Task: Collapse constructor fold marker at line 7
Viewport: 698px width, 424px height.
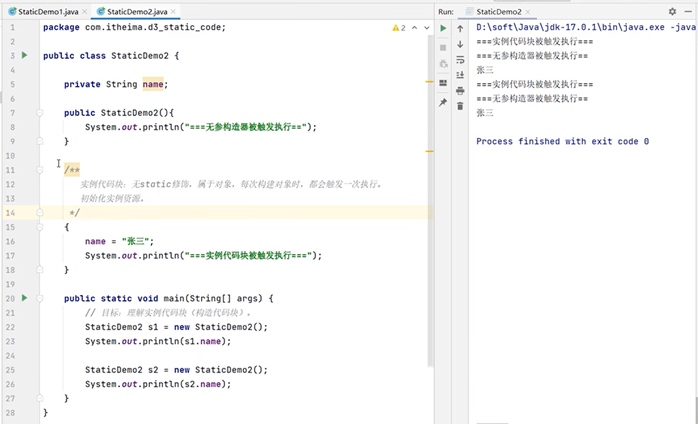Action: [40, 113]
